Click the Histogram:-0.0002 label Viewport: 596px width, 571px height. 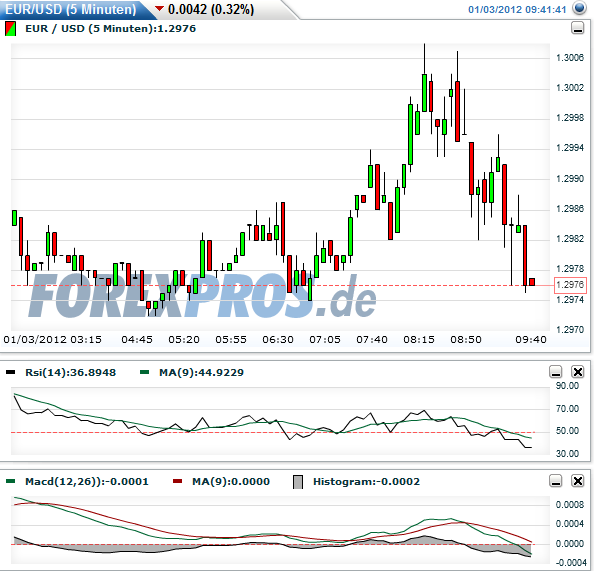point(366,482)
